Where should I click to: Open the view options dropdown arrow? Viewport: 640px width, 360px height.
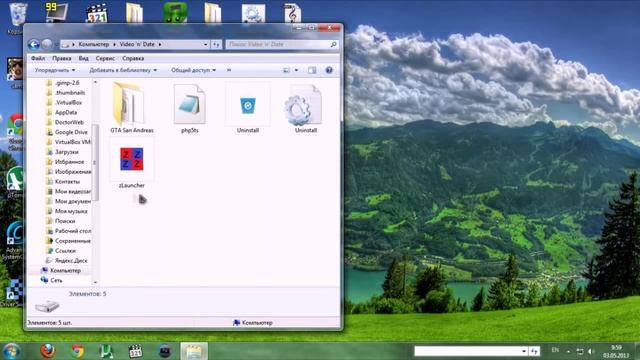click(296, 70)
